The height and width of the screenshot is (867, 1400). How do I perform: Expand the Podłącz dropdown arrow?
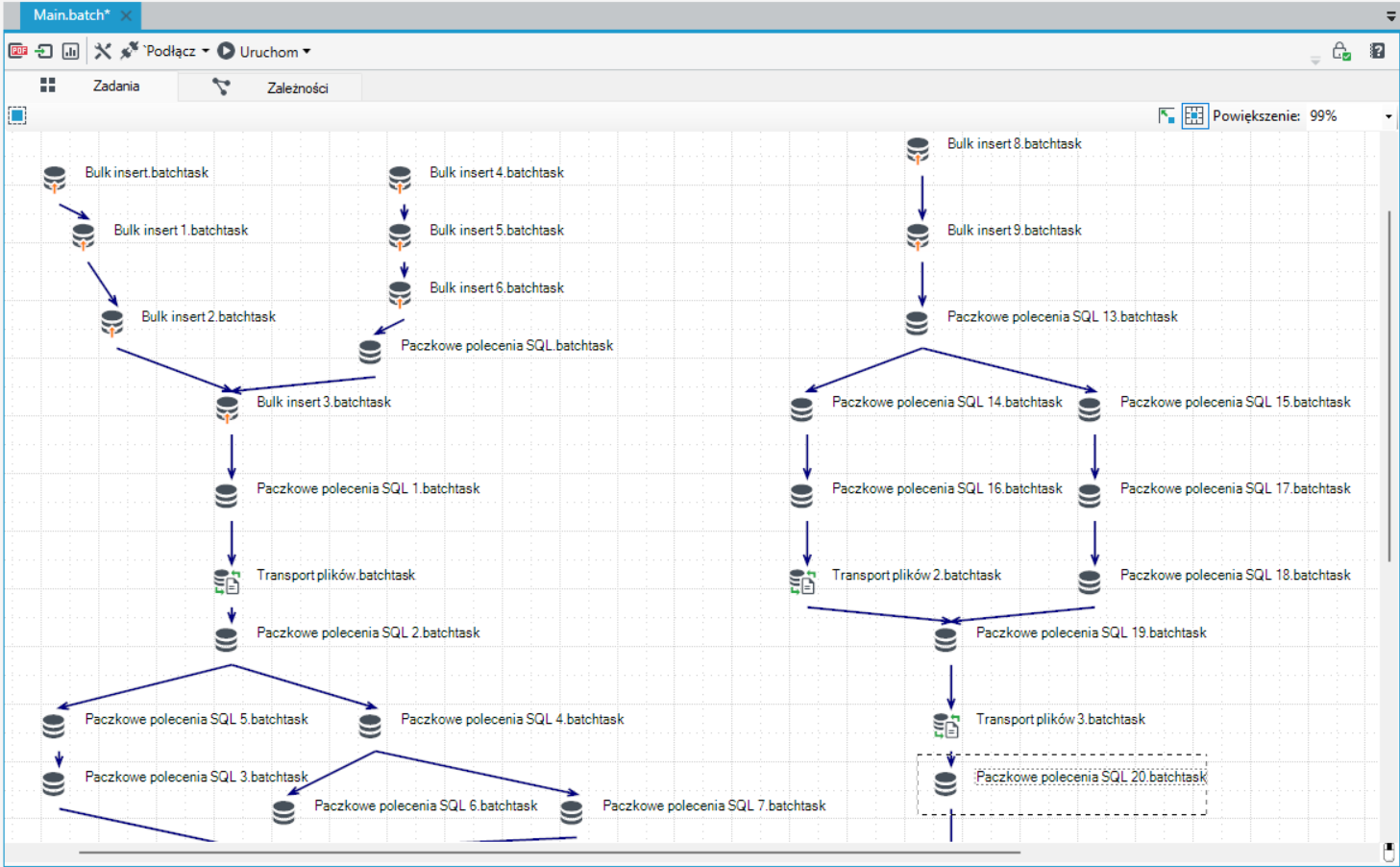coord(206,51)
